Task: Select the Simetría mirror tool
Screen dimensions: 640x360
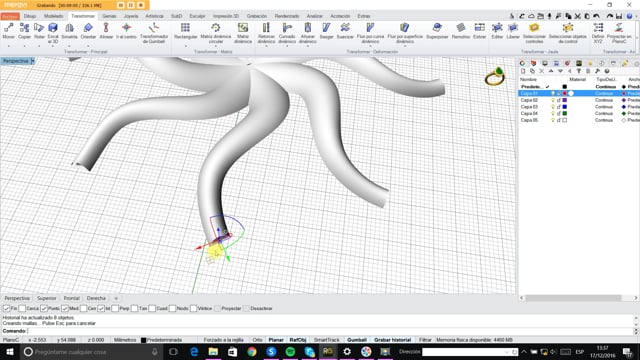Action: [69, 31]
